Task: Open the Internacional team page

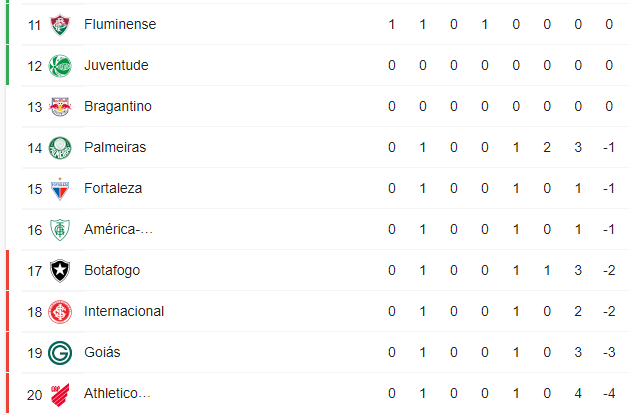Action: [x=124, y=311]
